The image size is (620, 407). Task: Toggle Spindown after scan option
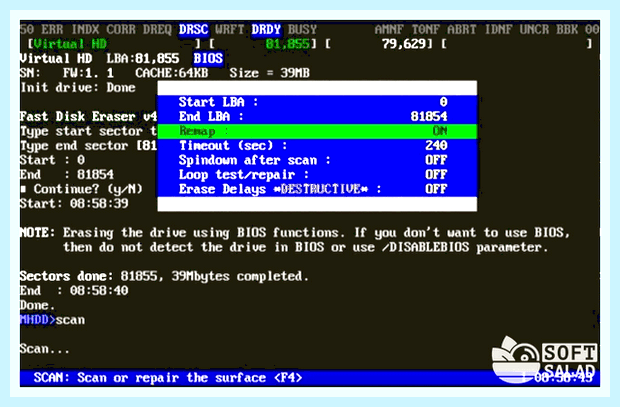[x=317, y=160]
